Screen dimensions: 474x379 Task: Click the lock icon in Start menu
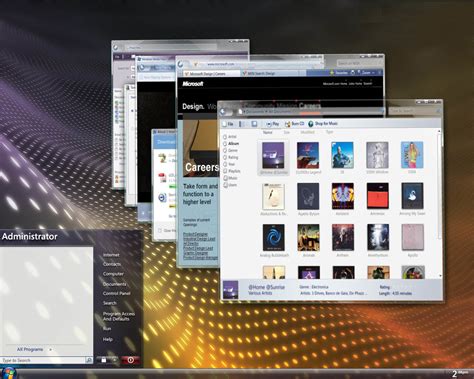[104, 360]
